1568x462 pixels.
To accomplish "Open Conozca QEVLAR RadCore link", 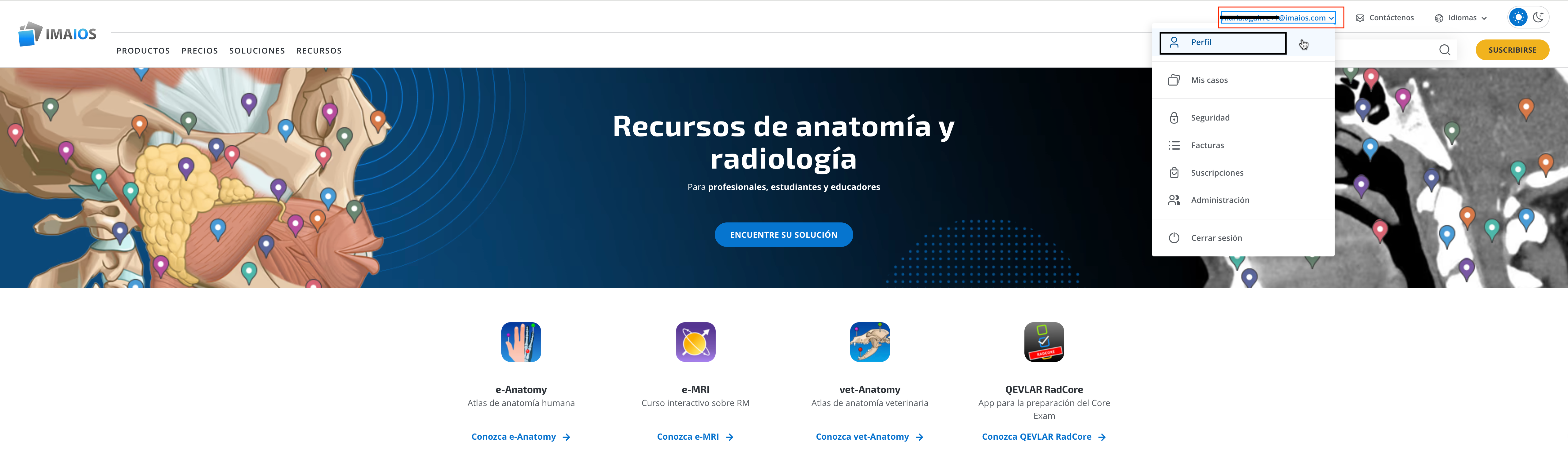I will tap(1044, 437).
